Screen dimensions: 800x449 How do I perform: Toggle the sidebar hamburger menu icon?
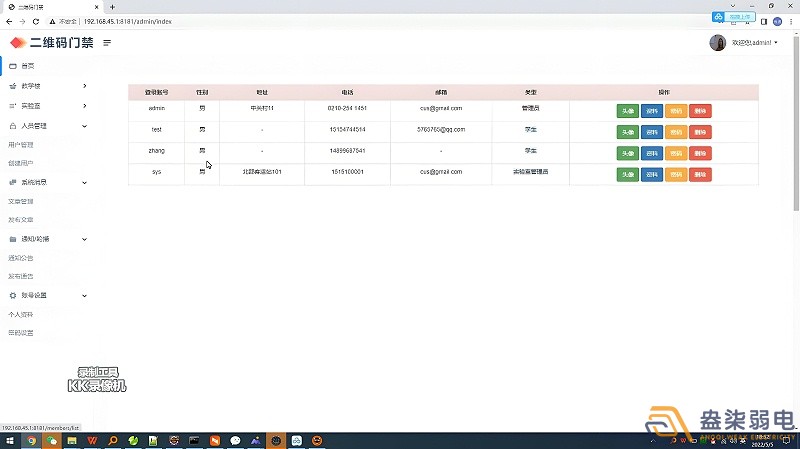[x=107, y=43]
